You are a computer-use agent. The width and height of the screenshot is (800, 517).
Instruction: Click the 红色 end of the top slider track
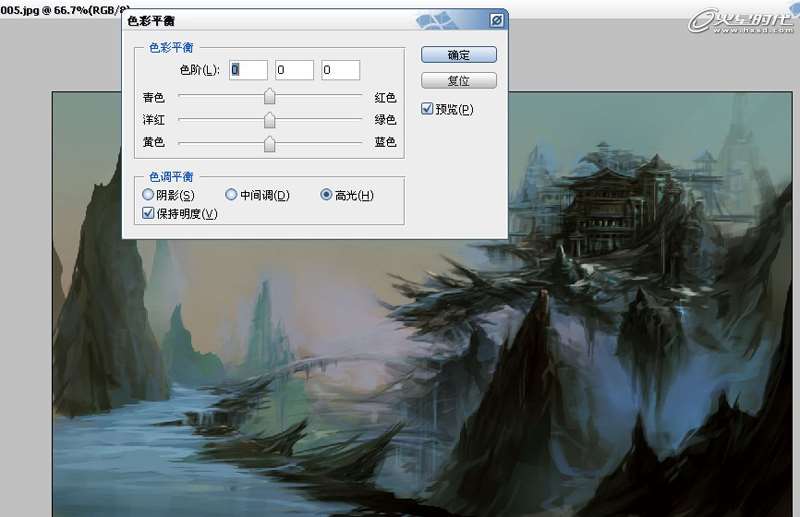359,97
